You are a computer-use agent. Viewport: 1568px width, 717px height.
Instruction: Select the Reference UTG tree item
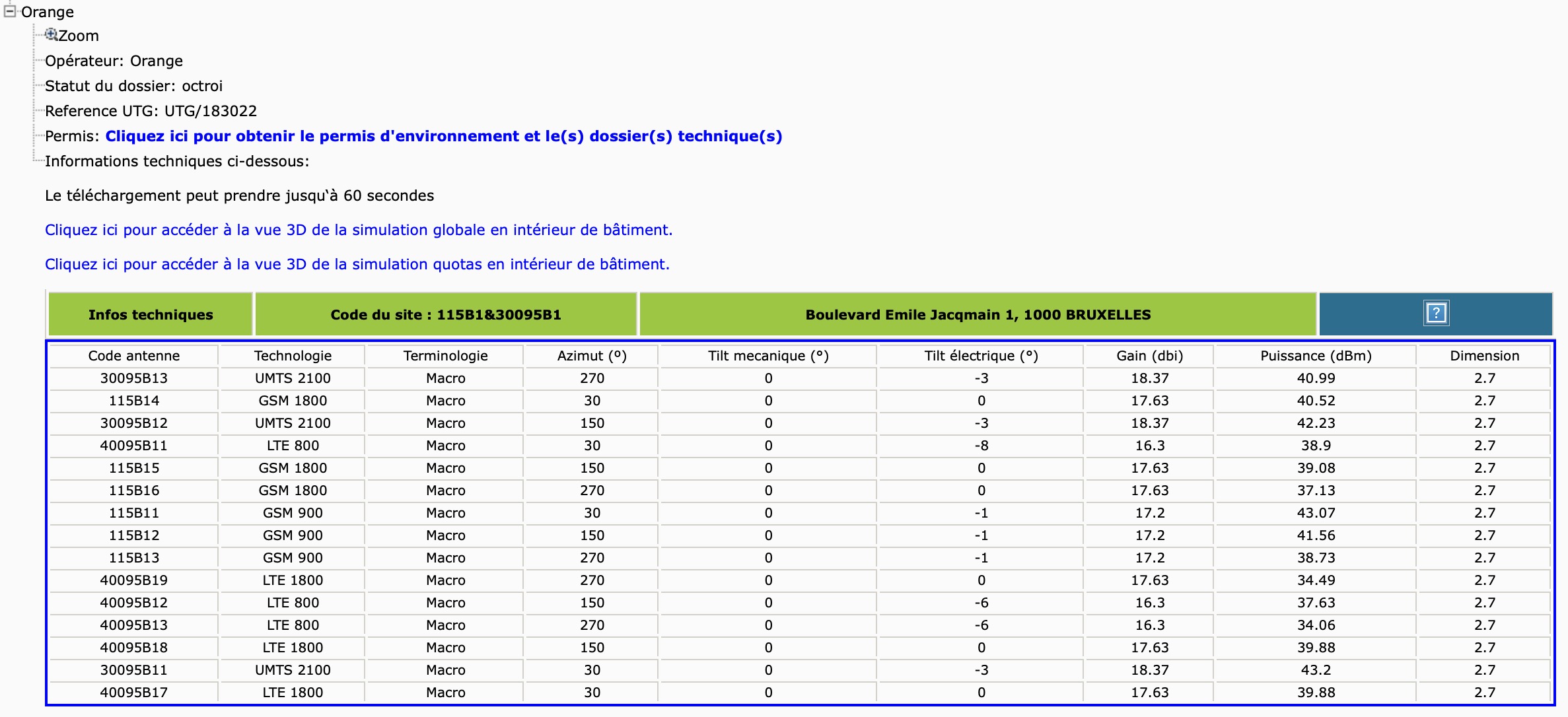[151, 111]
